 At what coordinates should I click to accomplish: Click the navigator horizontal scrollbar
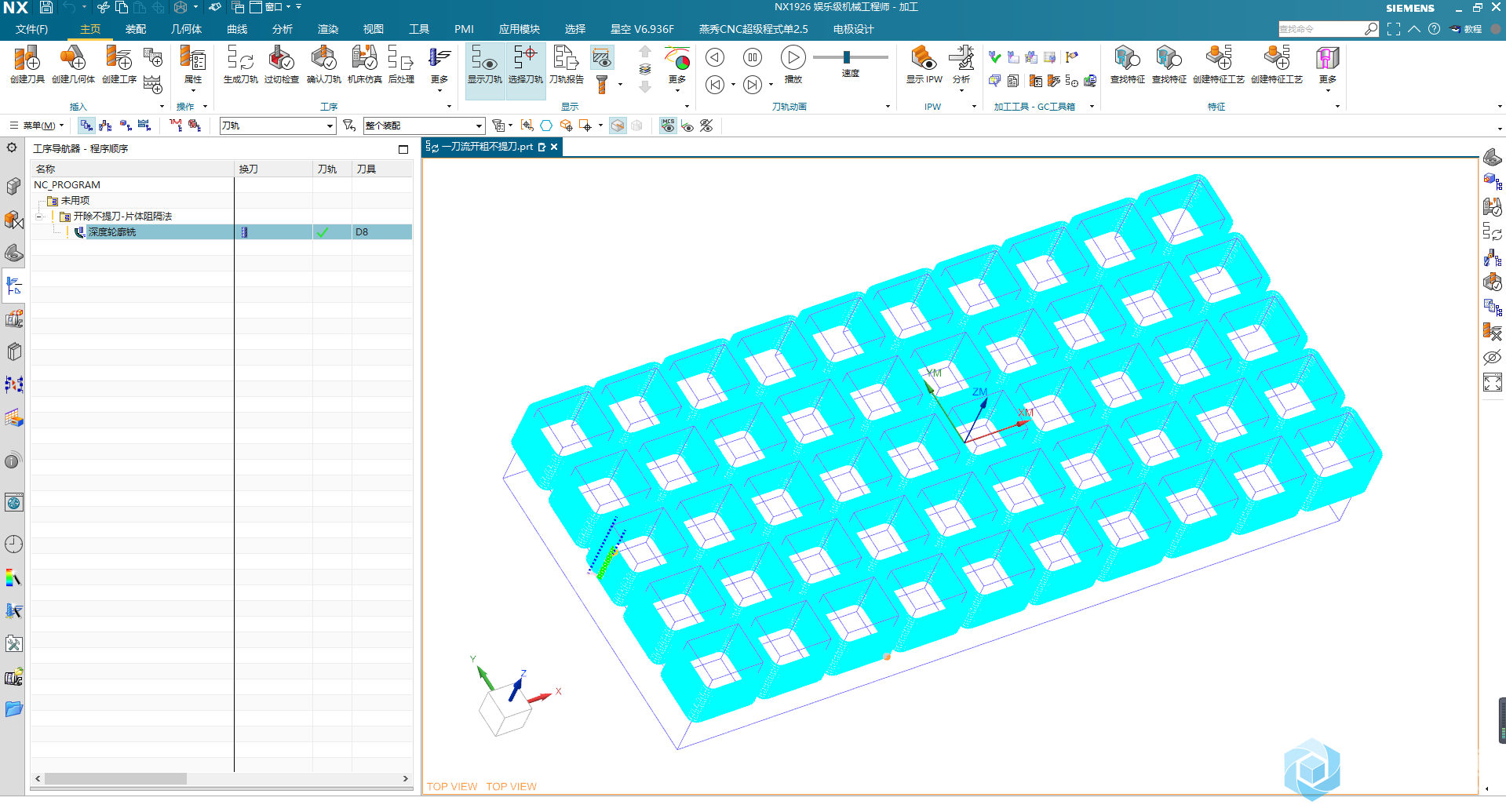[x=115, y=779]
